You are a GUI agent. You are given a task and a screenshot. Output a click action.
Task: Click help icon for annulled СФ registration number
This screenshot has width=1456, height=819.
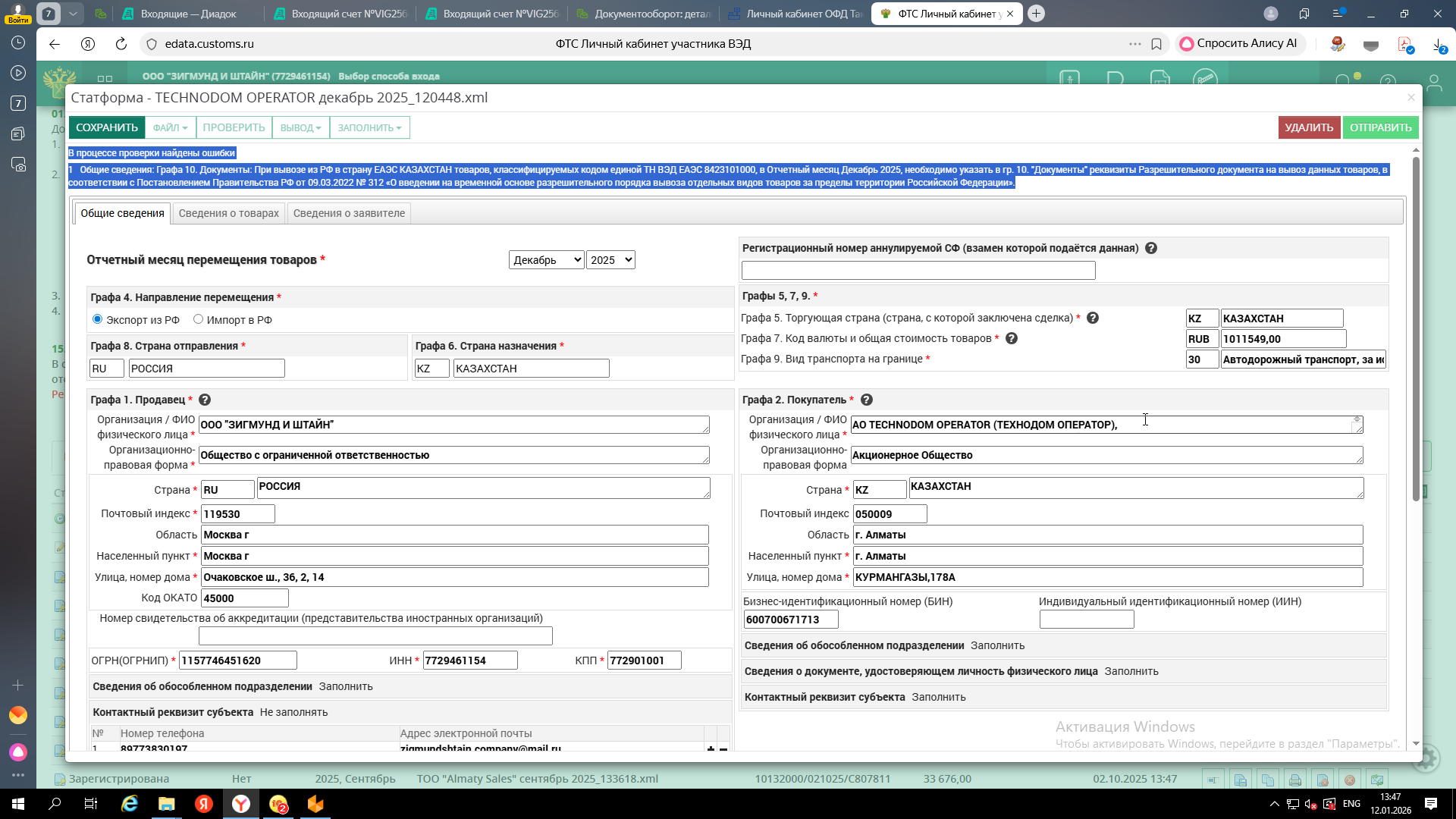point(1151,248)
